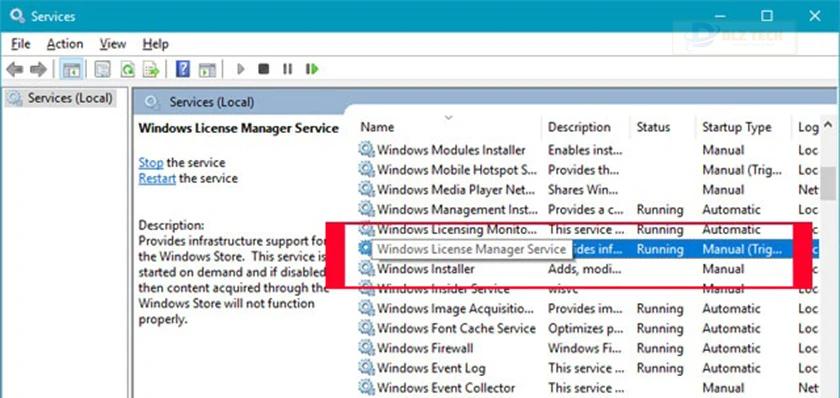This screenshot has width=840, height=398.
Task: Sort by the Startup Type column header
Action: [737, 127]
